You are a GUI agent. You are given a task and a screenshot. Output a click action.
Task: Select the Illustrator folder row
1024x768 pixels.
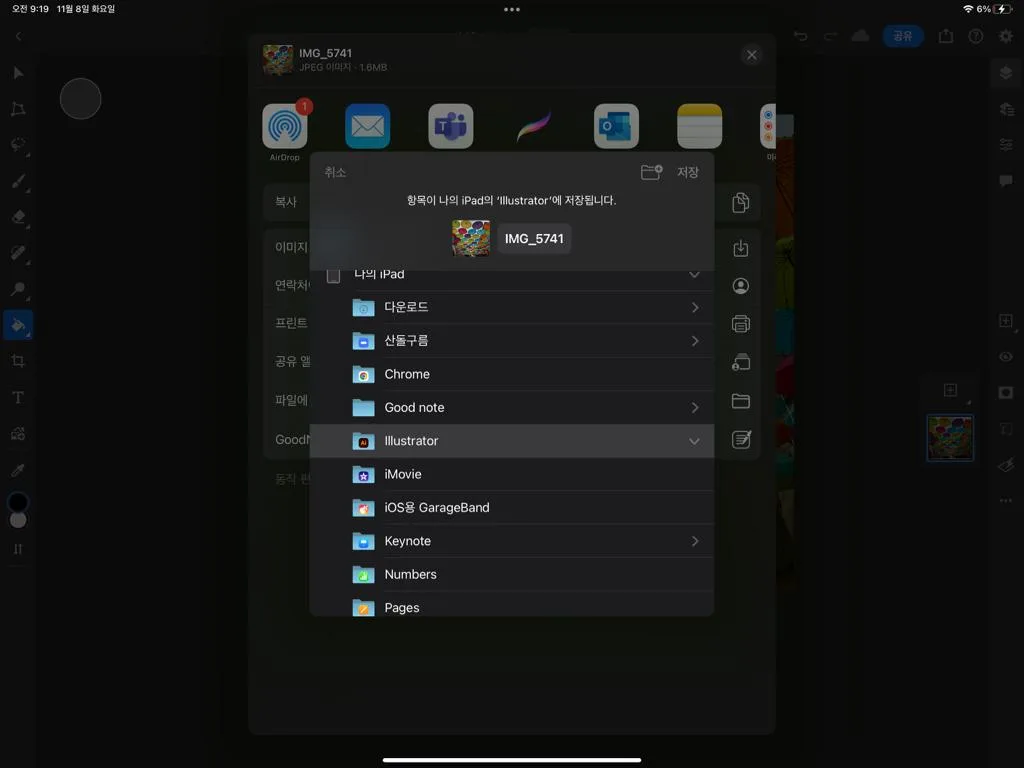pos(511,441)
